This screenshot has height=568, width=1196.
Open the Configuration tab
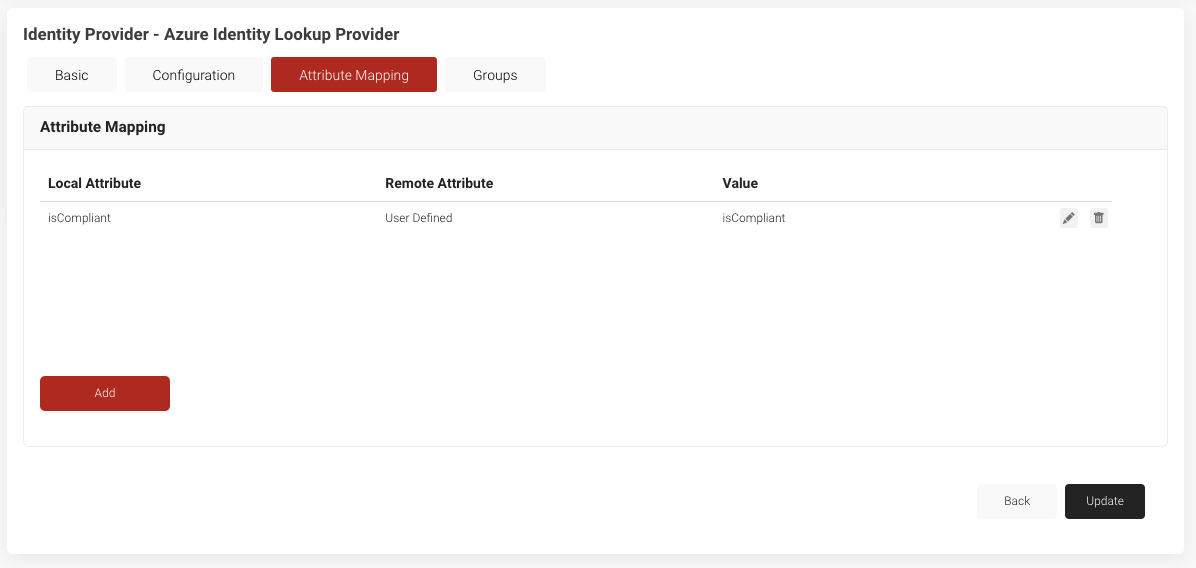pyautogui.click(x=194, y=75)
